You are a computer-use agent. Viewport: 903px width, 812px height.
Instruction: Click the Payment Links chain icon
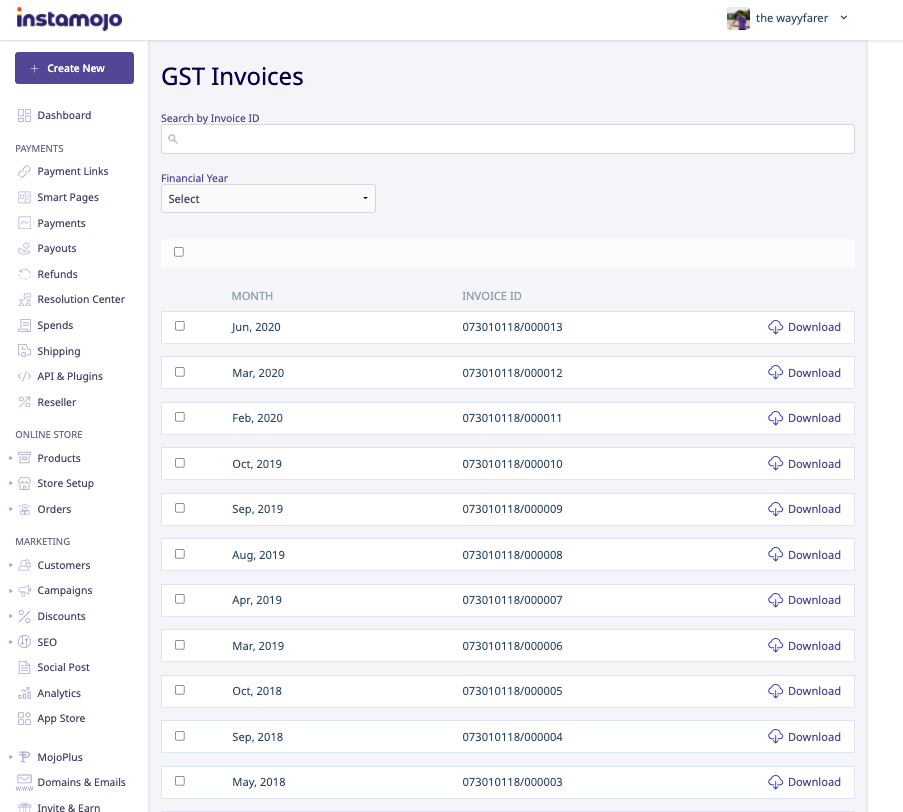coord(24,171)
